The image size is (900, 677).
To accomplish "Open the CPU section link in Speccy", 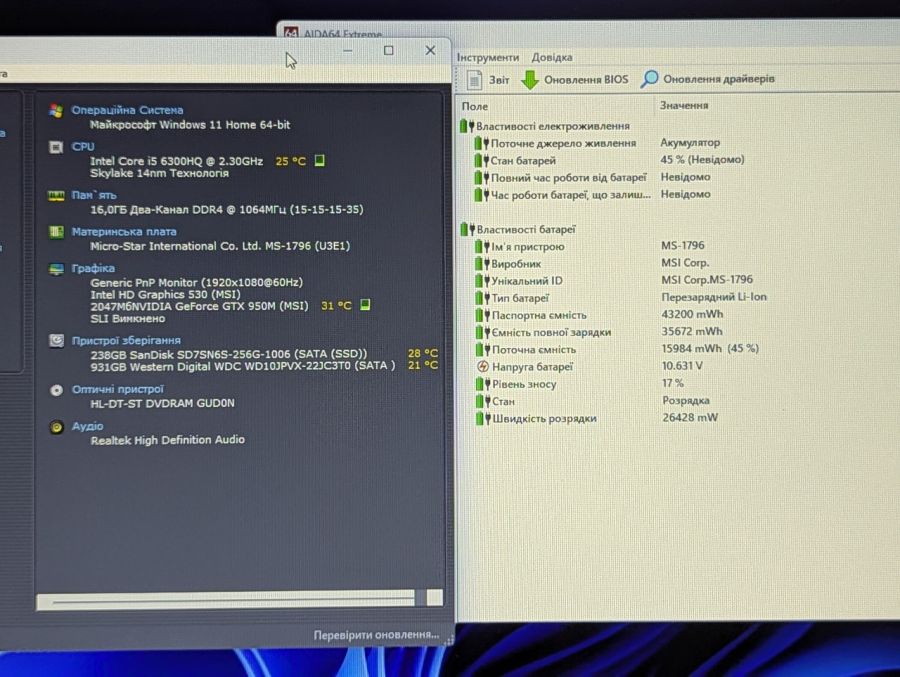I will click(x=83, y=146).
